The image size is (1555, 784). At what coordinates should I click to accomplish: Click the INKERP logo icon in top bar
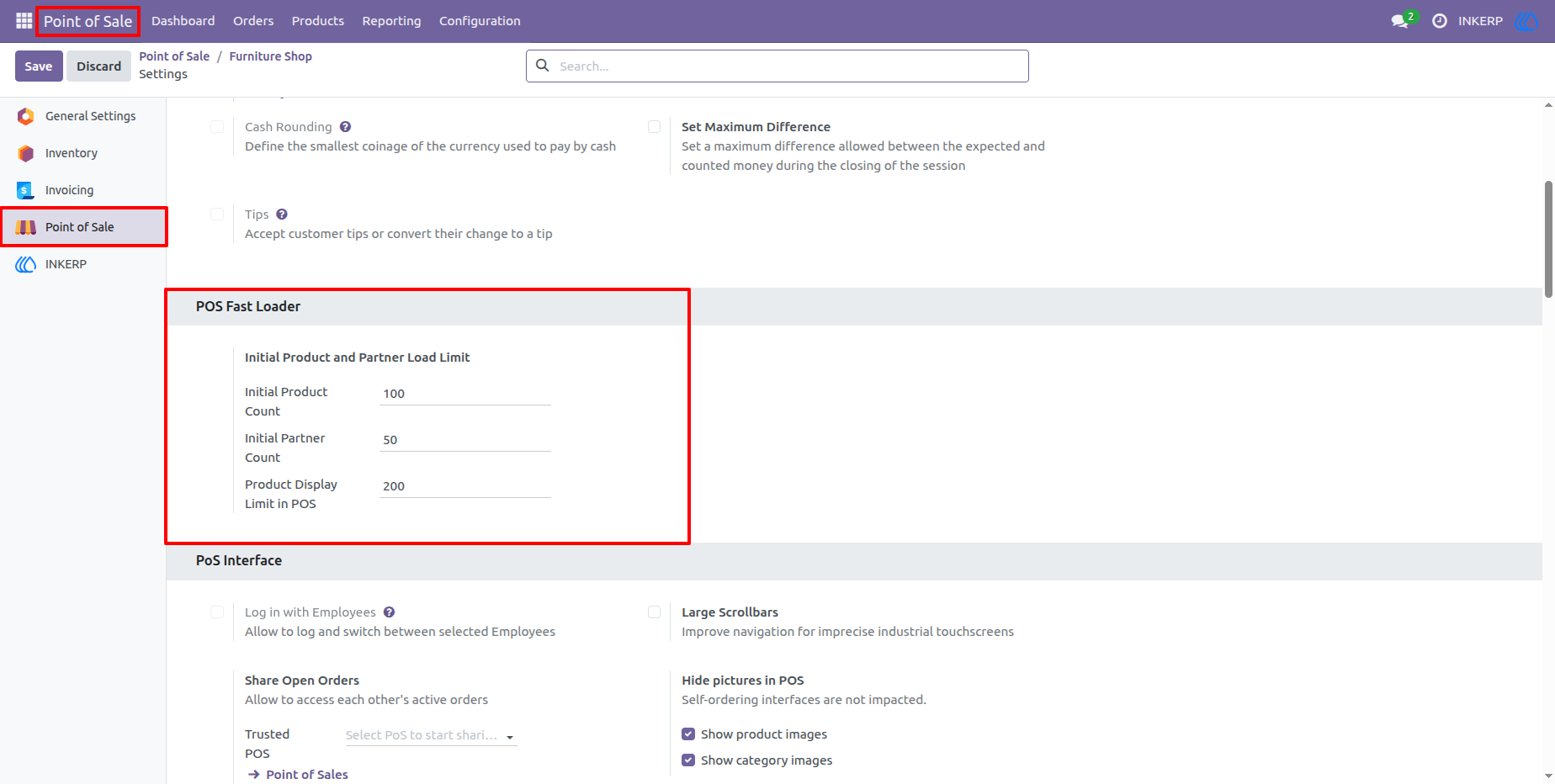point(1526,21)
